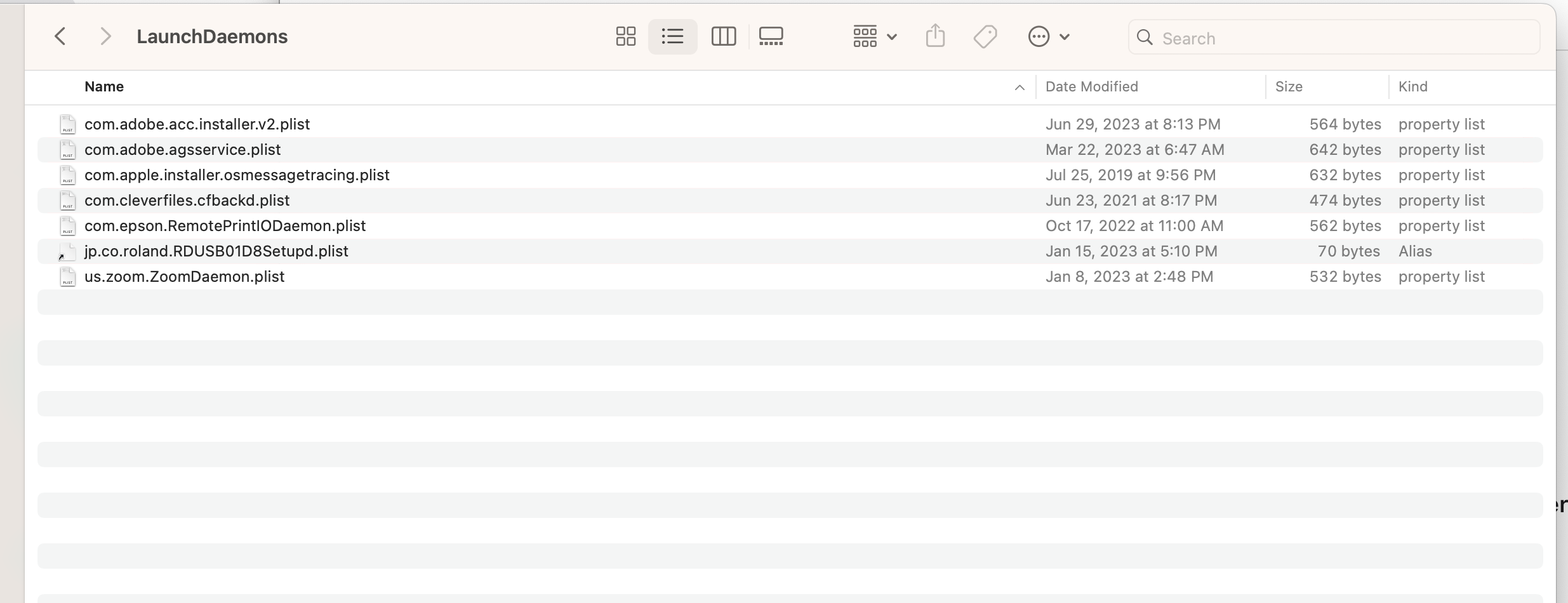Switch to gallery view
The width and height of the screenshot is (1568, 603).
(x=771, y=37)
